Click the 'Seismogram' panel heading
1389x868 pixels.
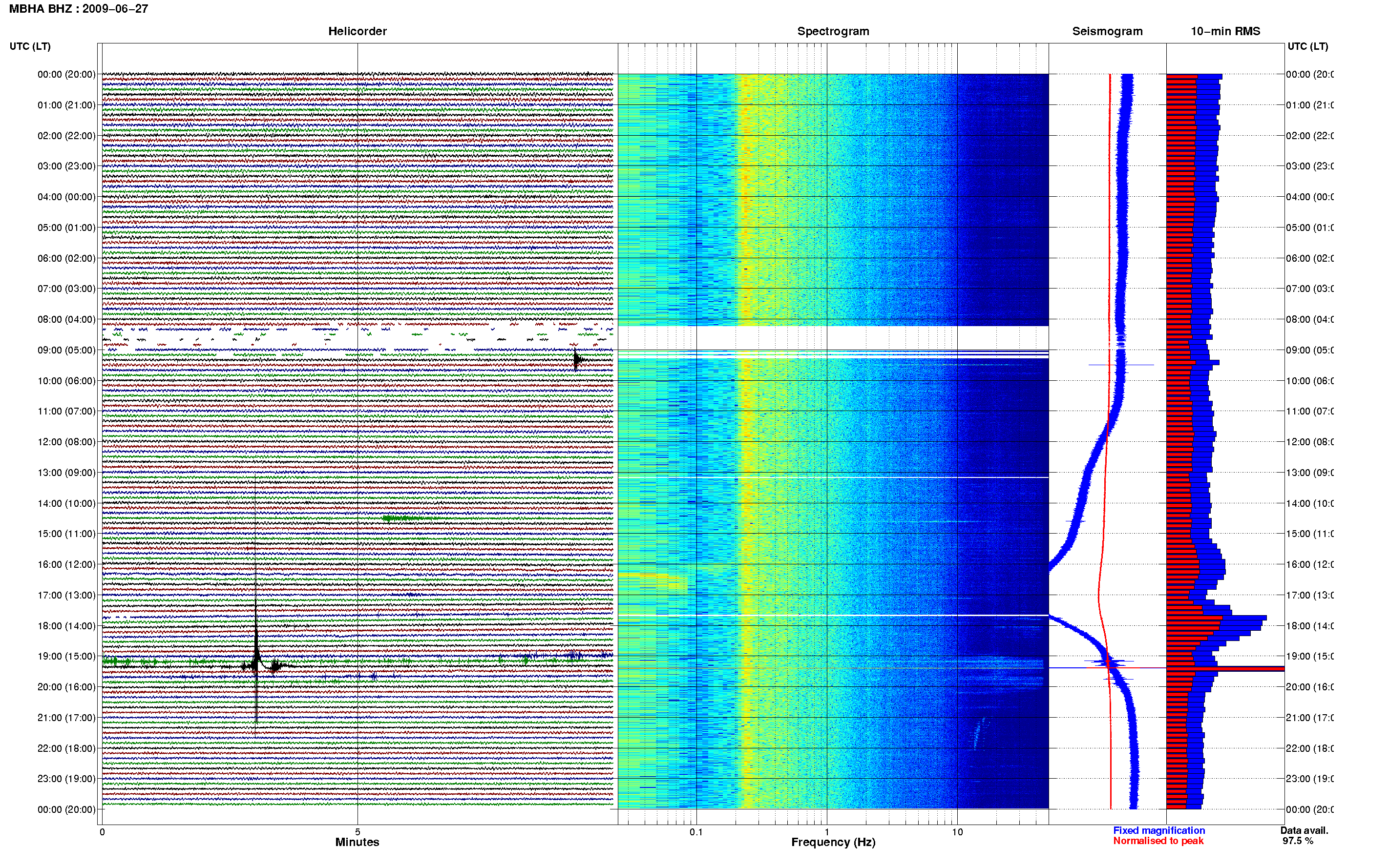(1107, 31)
